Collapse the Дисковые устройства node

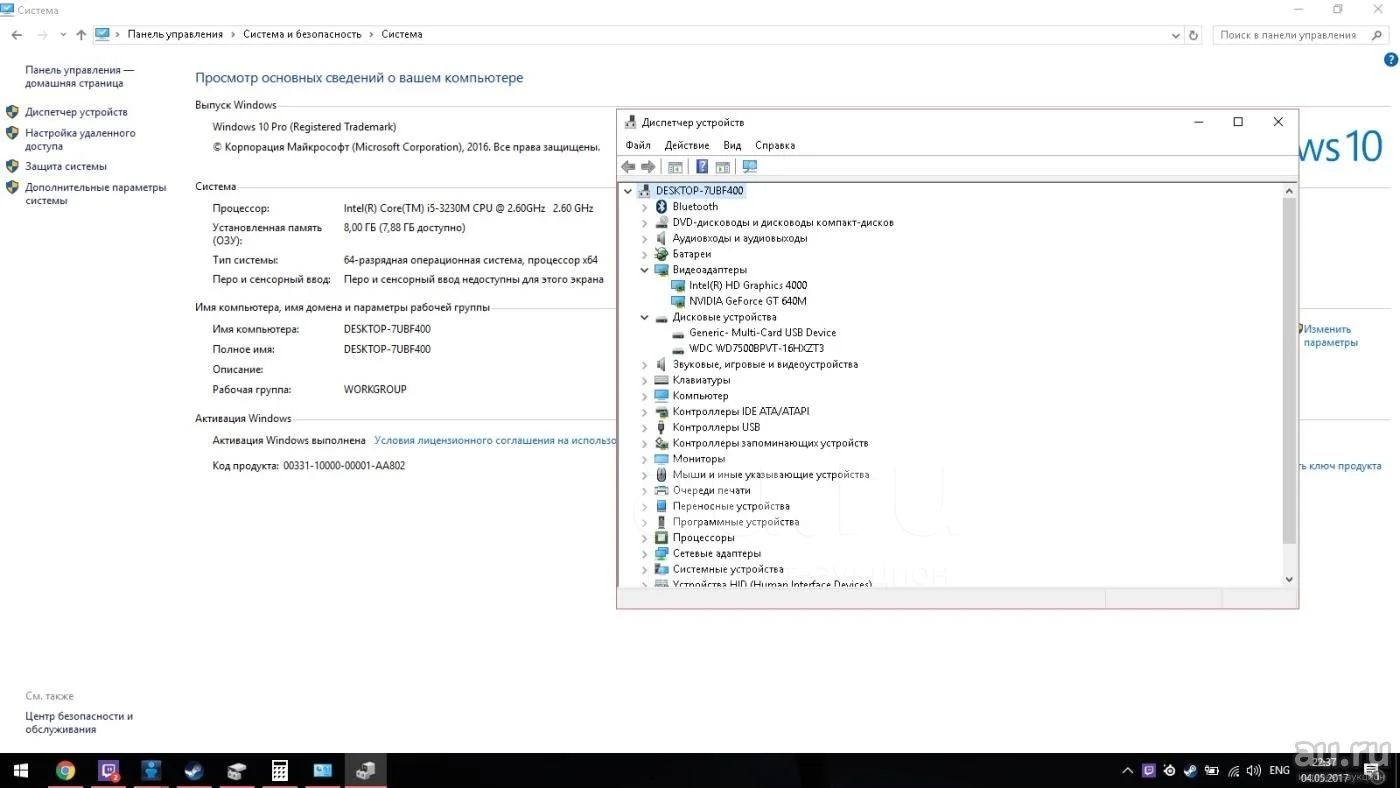click(x=645, y=317)
